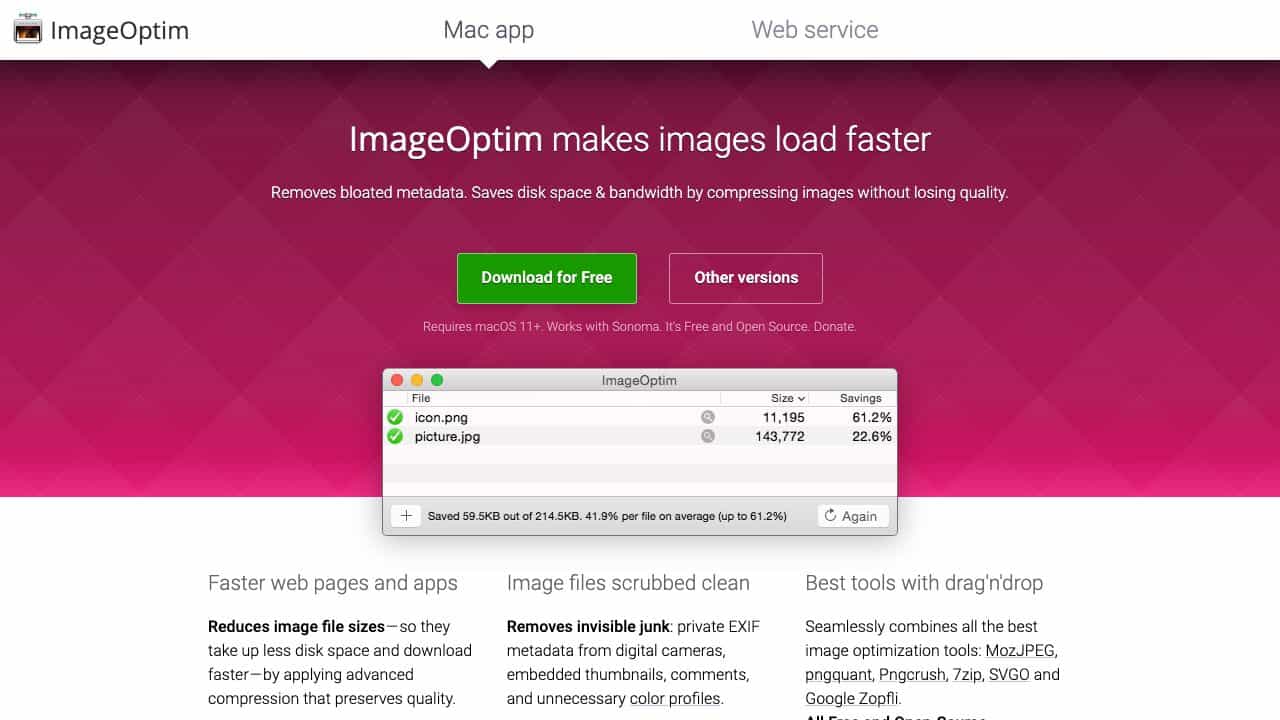Viewport: 1280px width, 720px height.
Task: Click the ImageOptim logo icon
Action: [x=27, y=30]
